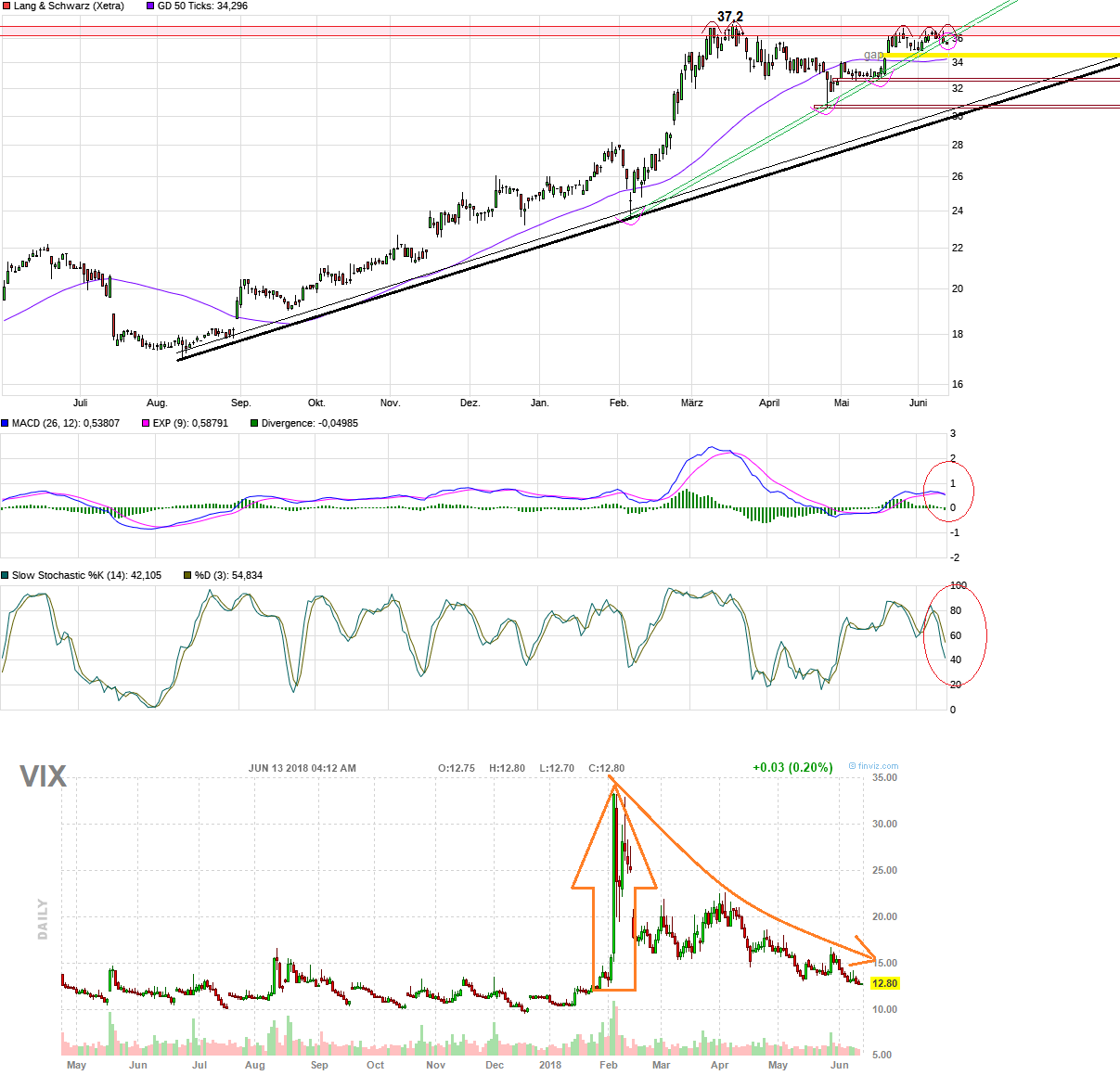Click the 'Juli' month label on time axis
The height and width of the screenshot is (1088, 1120).
coord(80,403)
